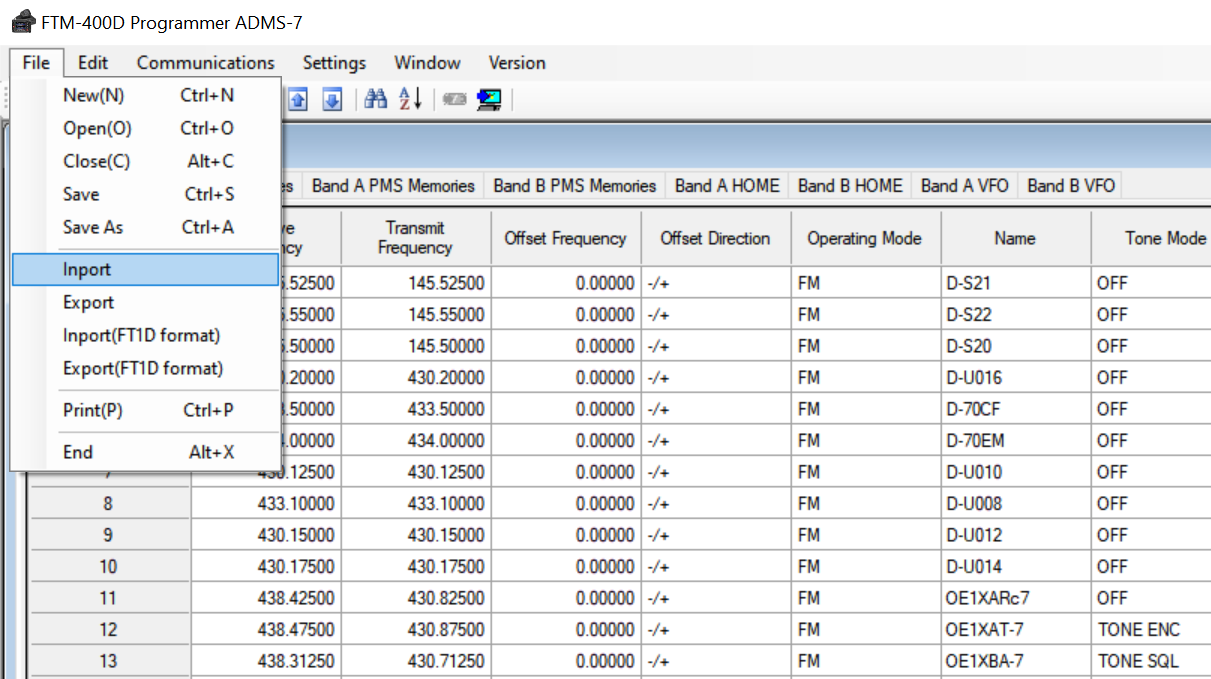Click transmit frequency cell 145.52500

(x=415, y=283)
